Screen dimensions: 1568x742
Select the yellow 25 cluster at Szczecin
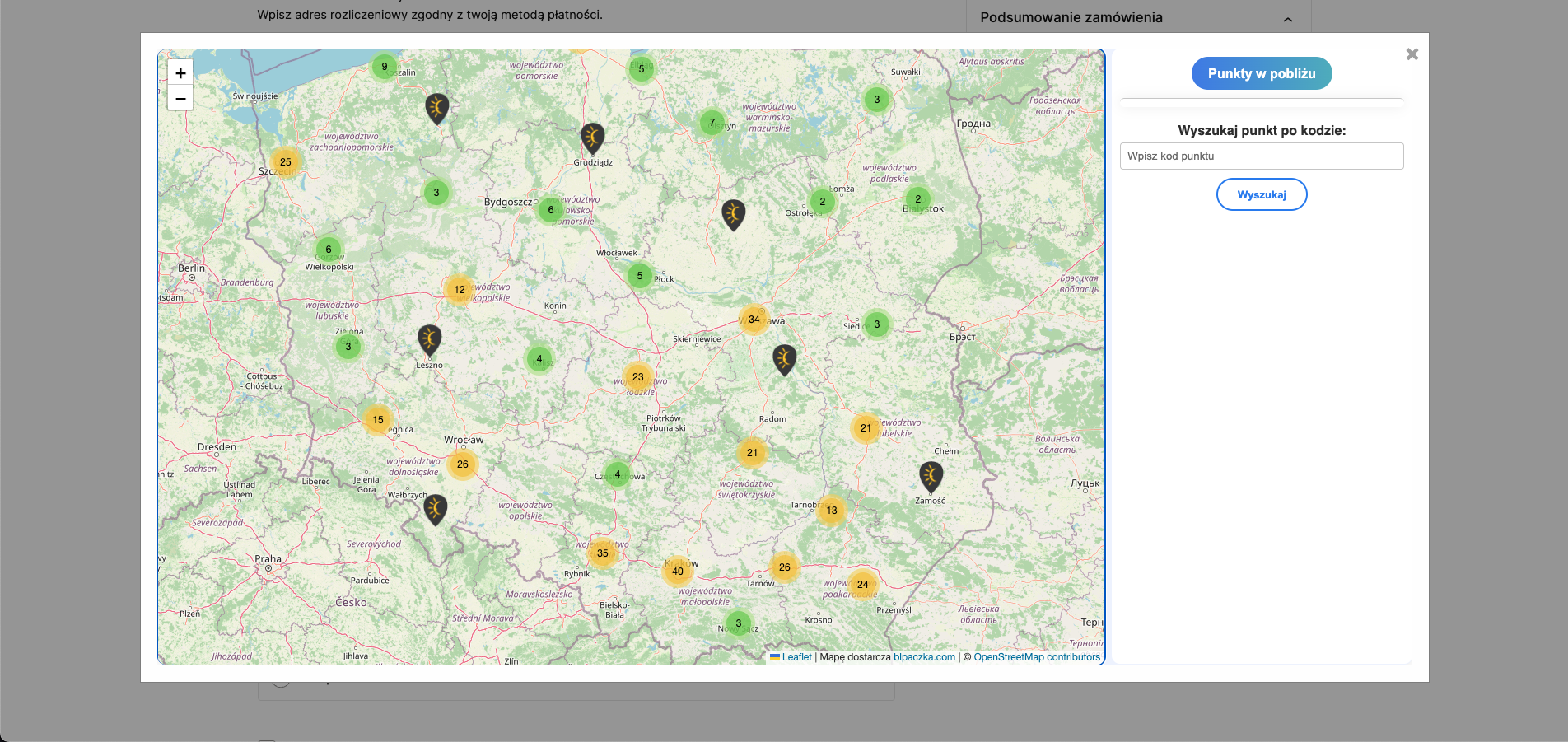pyautogui.click(x=285, y=162)
